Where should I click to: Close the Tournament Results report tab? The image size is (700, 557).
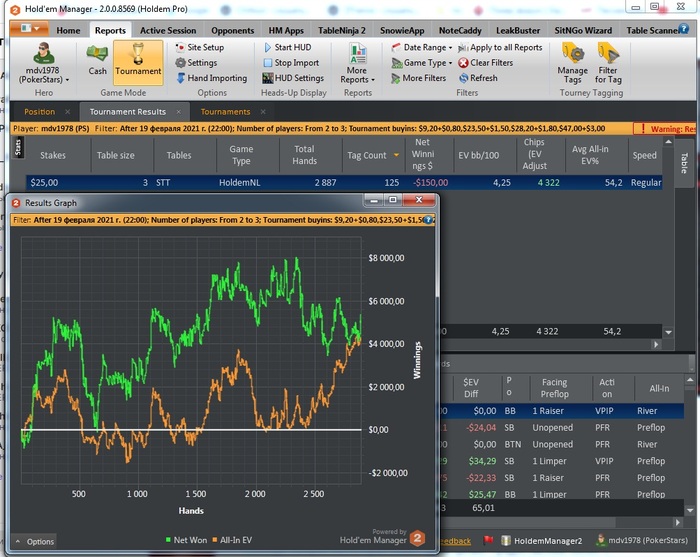click(x=179, y=112)
